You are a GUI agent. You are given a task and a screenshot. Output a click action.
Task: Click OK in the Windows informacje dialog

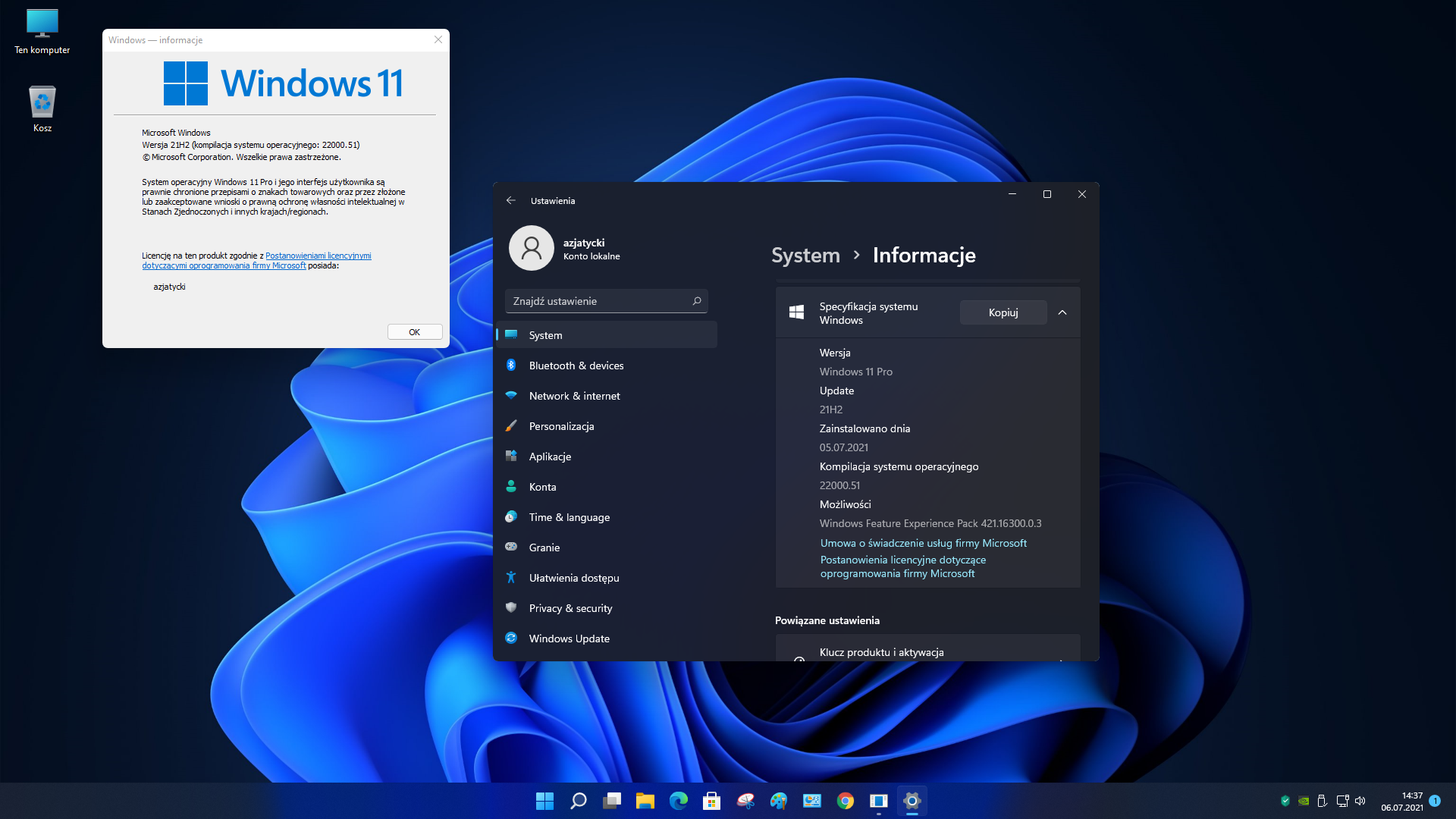(415, 332)
